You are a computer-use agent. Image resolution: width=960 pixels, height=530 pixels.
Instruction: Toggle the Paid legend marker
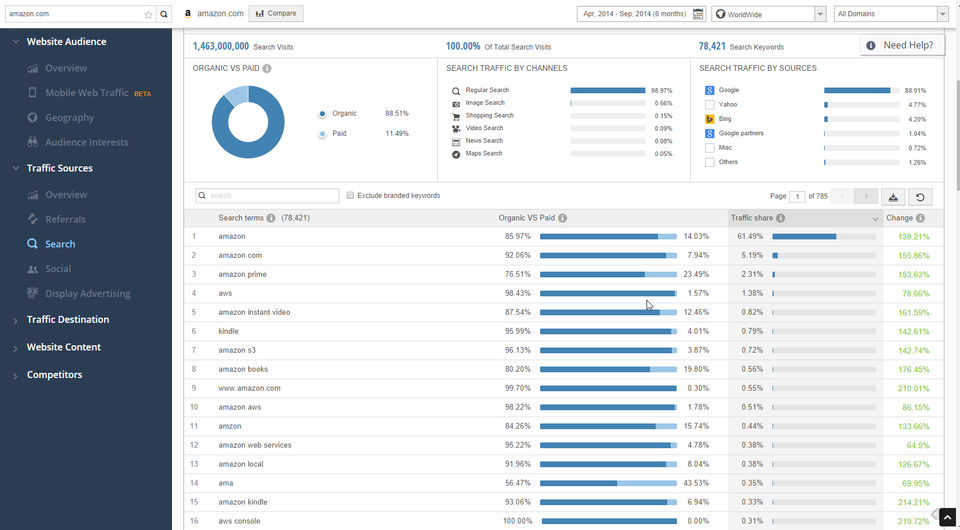point(322,134)
